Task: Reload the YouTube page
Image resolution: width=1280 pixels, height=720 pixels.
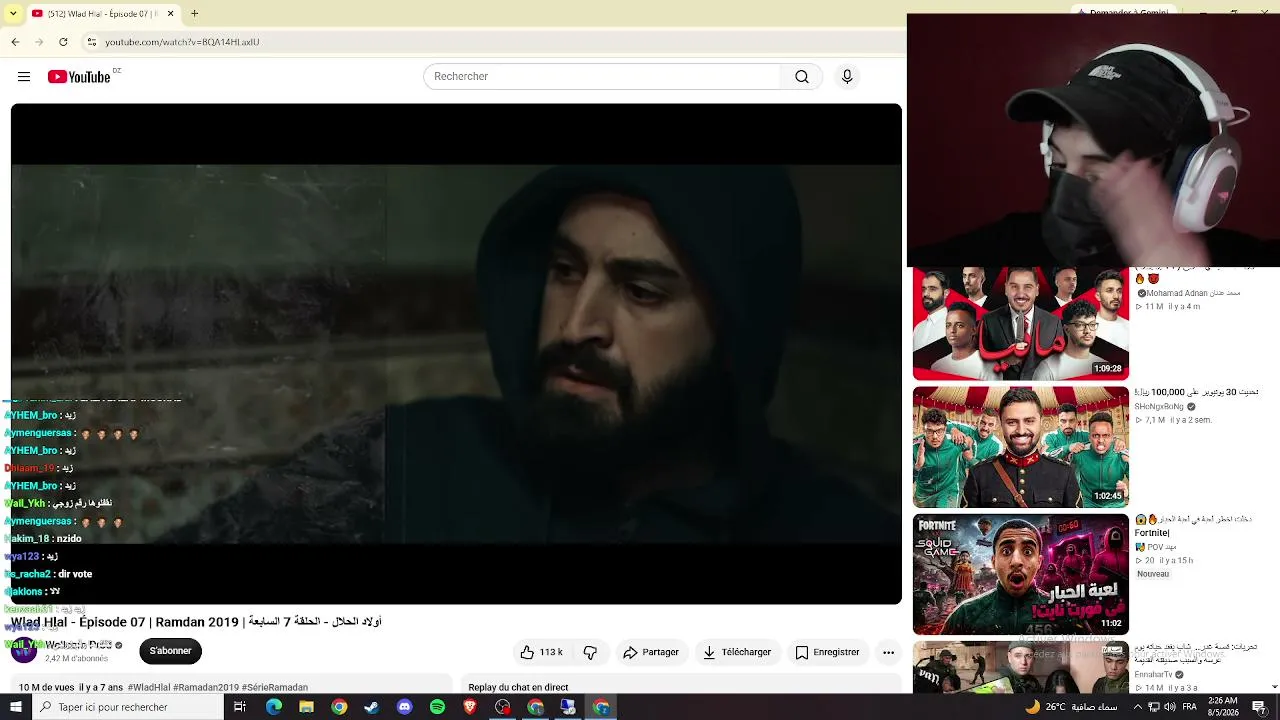Action: point(63,42)
